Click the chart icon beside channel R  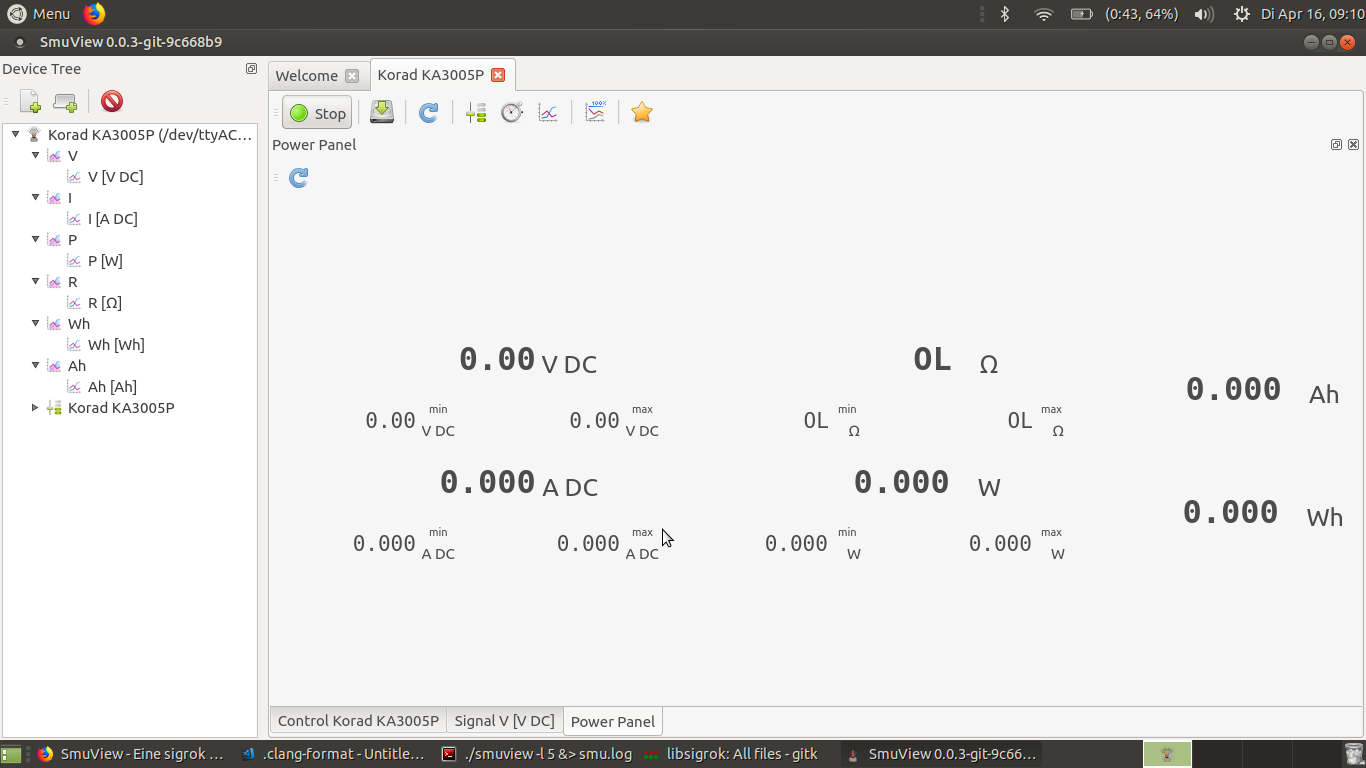coord(54,282)
